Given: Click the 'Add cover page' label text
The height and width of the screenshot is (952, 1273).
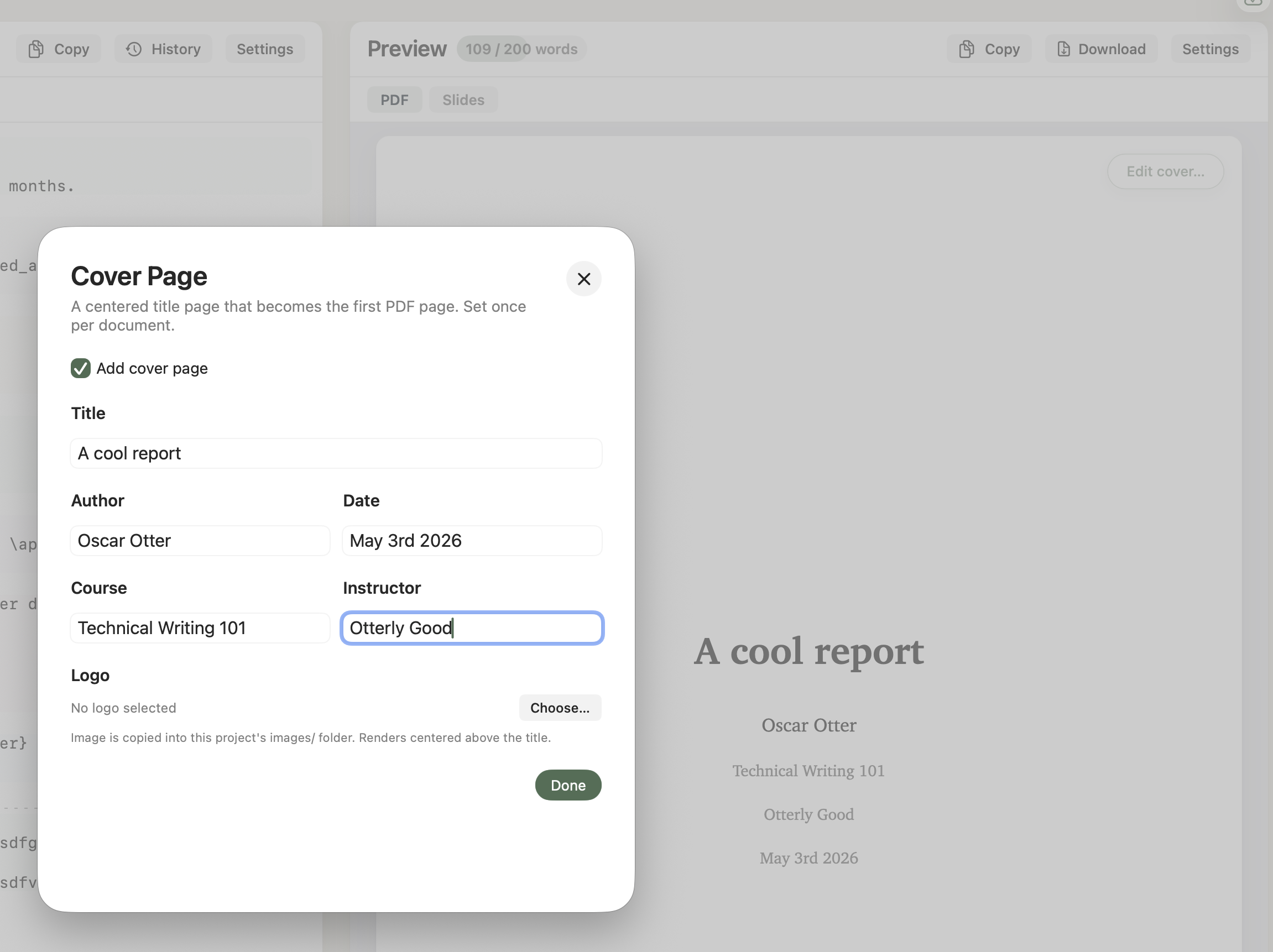Looking at the screenshot, I should tap(152, 368).
